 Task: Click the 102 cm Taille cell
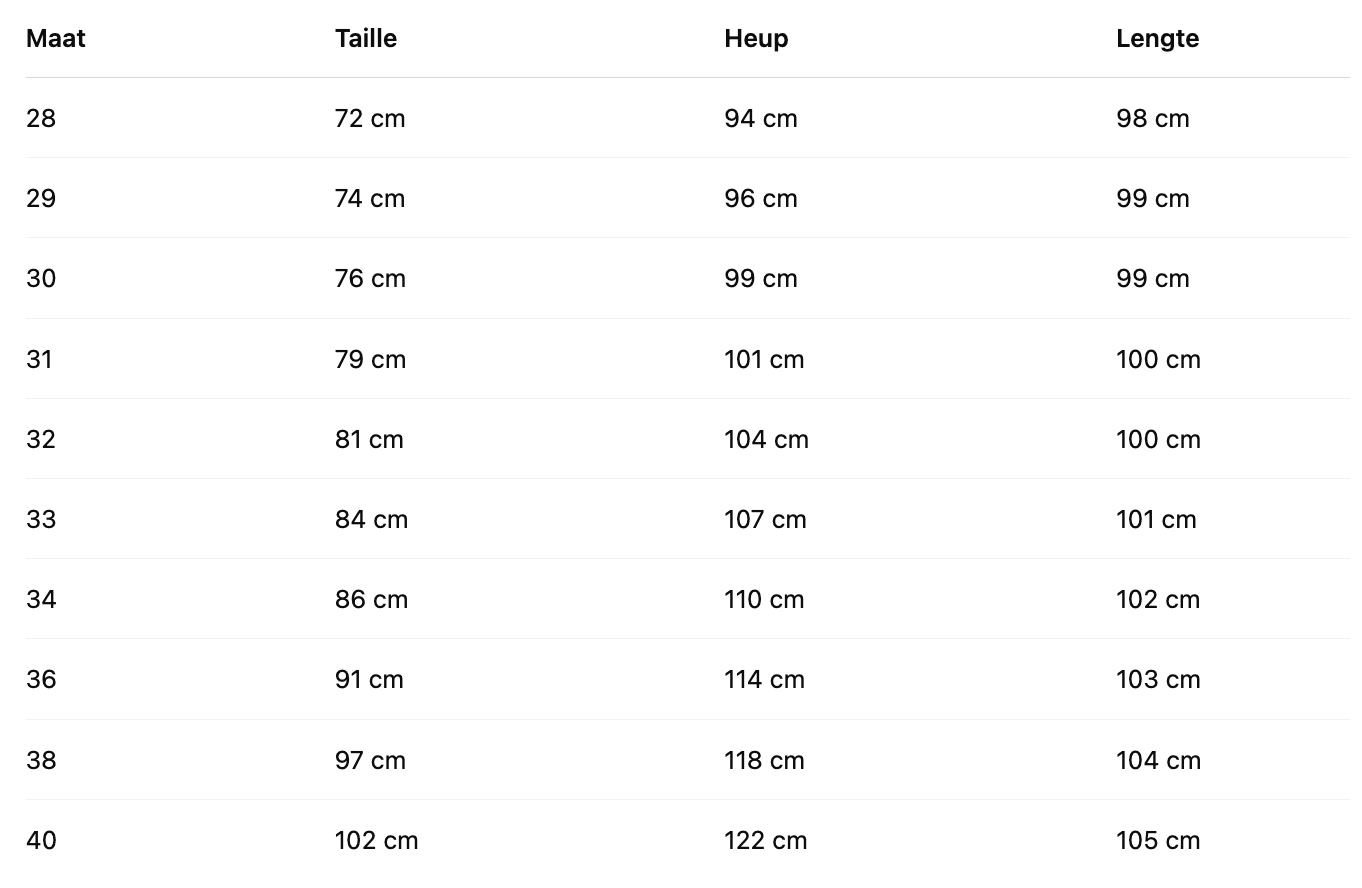(x=376, y=841)
